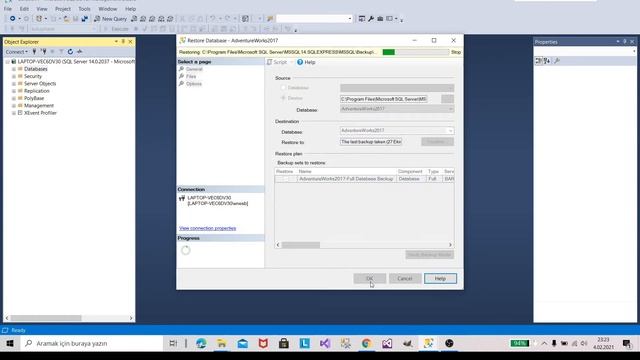Select the Device source radio button
640x360 pixels.
click(x=283, y=98)
